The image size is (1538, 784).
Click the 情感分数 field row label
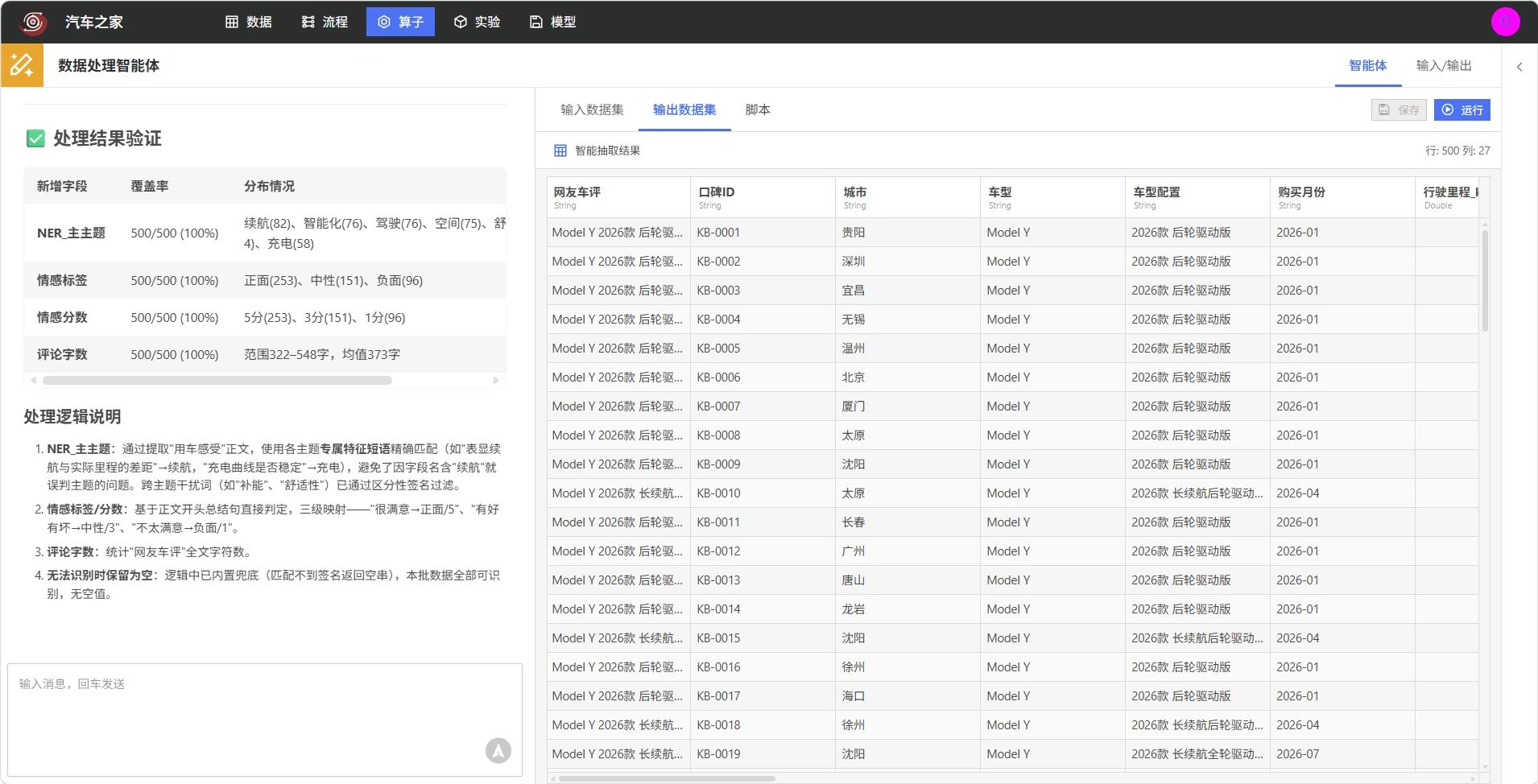pyautogui.click(x=62, y=318)
